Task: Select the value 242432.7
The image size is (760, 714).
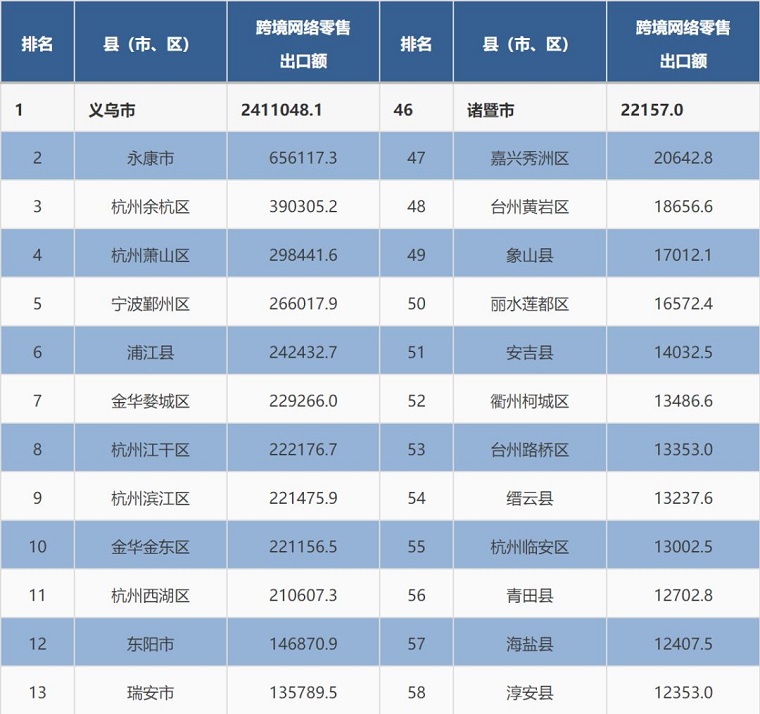Action: pos(303,352)
